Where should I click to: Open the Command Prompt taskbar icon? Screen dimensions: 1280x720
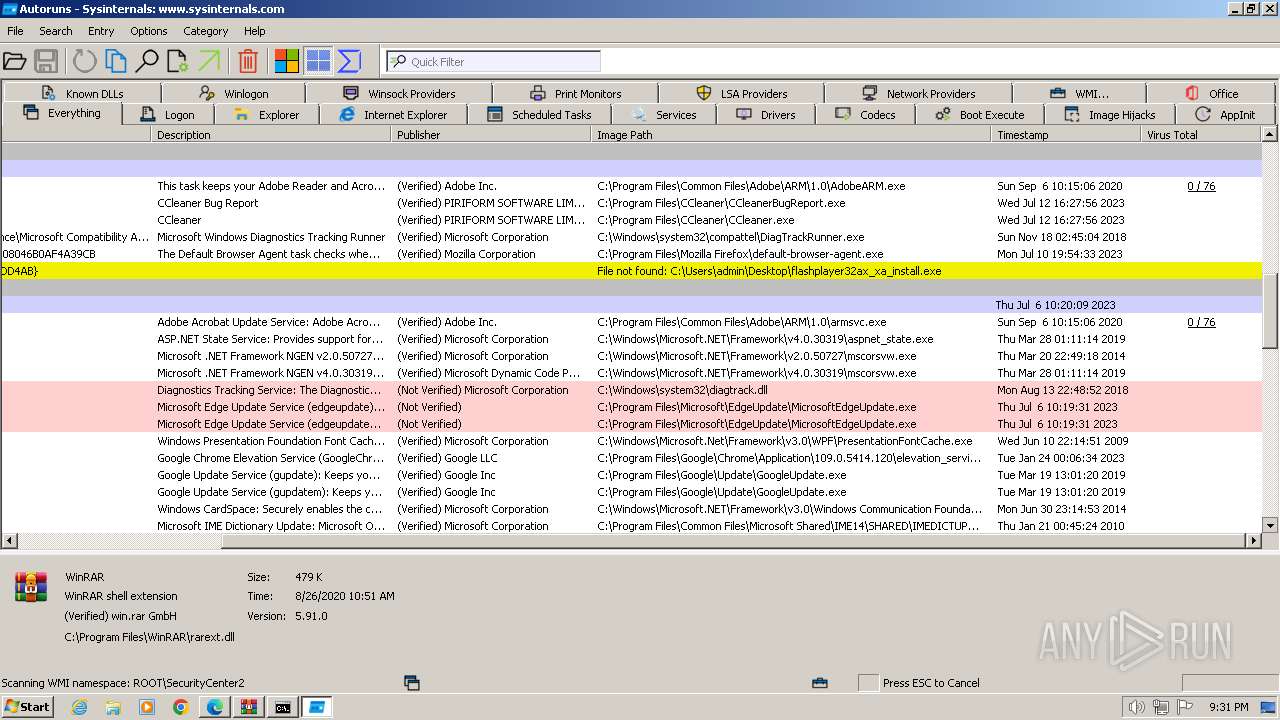point(282,707)
